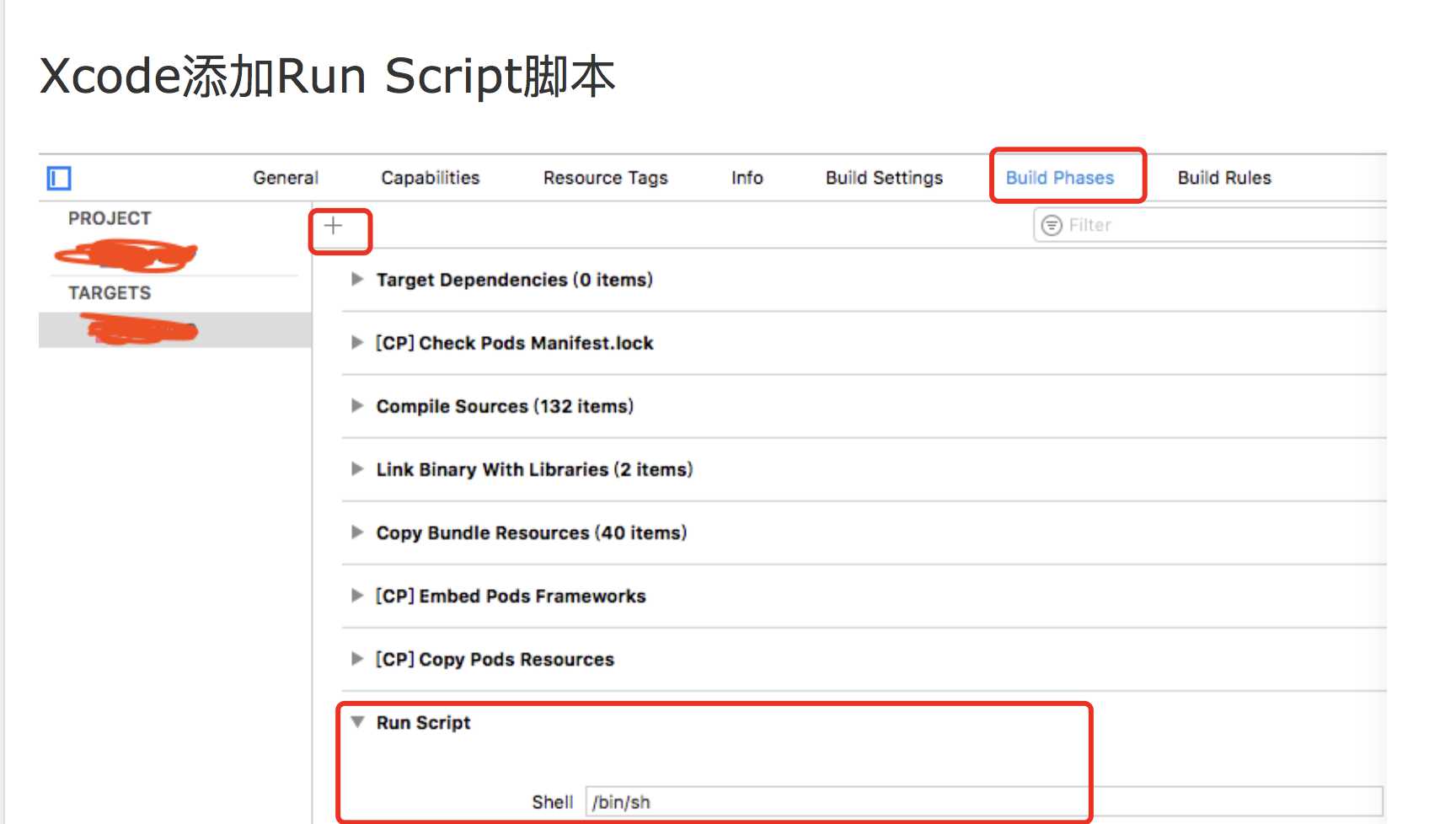The image size is (1456, 824).
Task: Expand [CP] Copy Pods Resources triangle
Action: [357, 658]
